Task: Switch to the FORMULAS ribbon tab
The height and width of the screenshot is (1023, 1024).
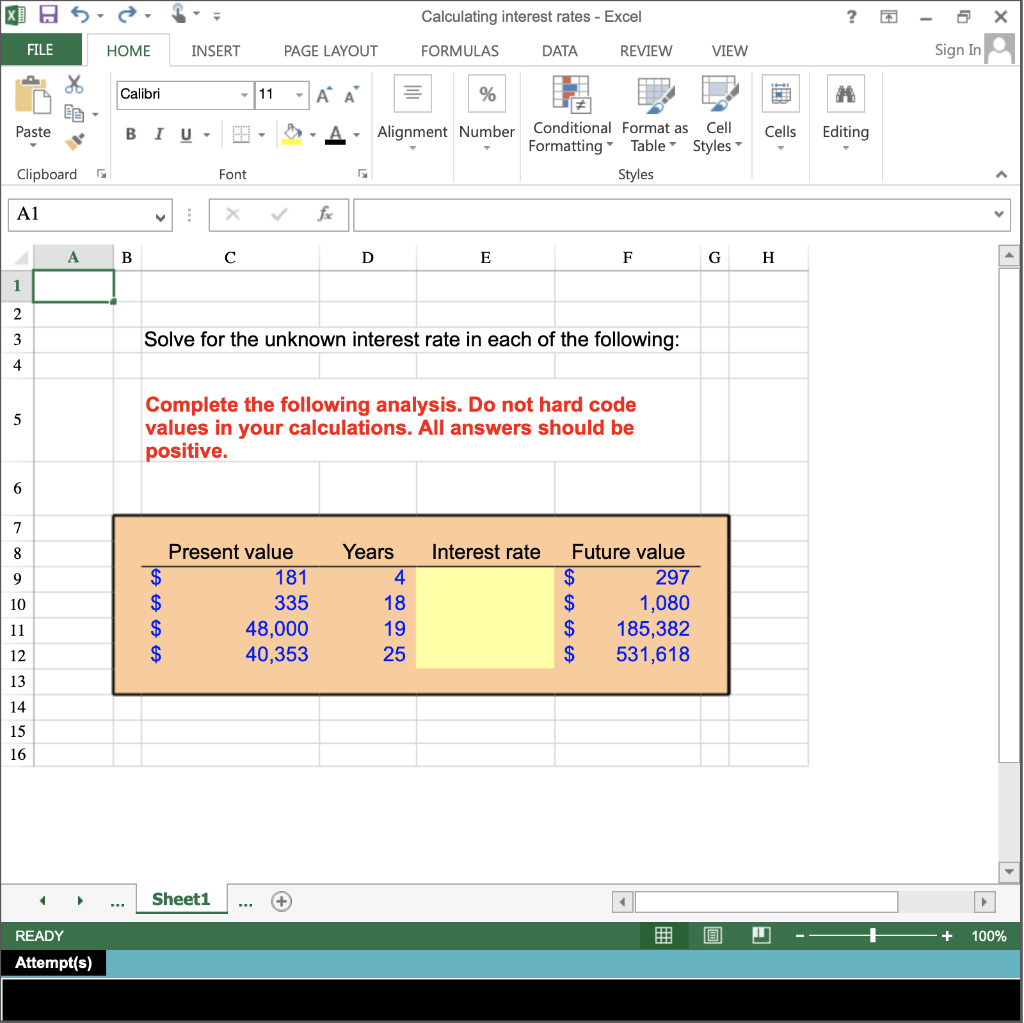Action: coord(459,51)
